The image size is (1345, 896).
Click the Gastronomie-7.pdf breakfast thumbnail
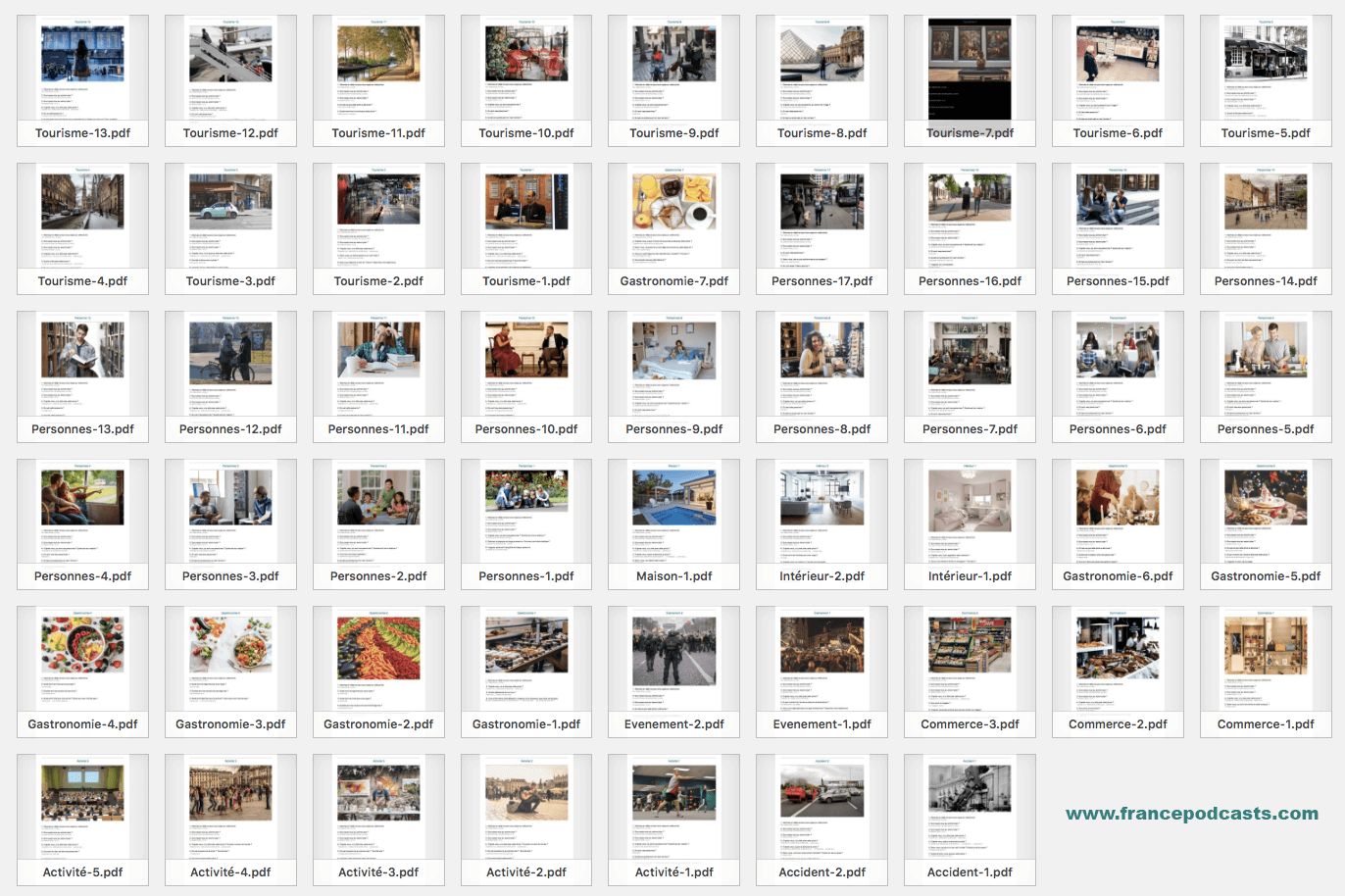coord(673,217)
